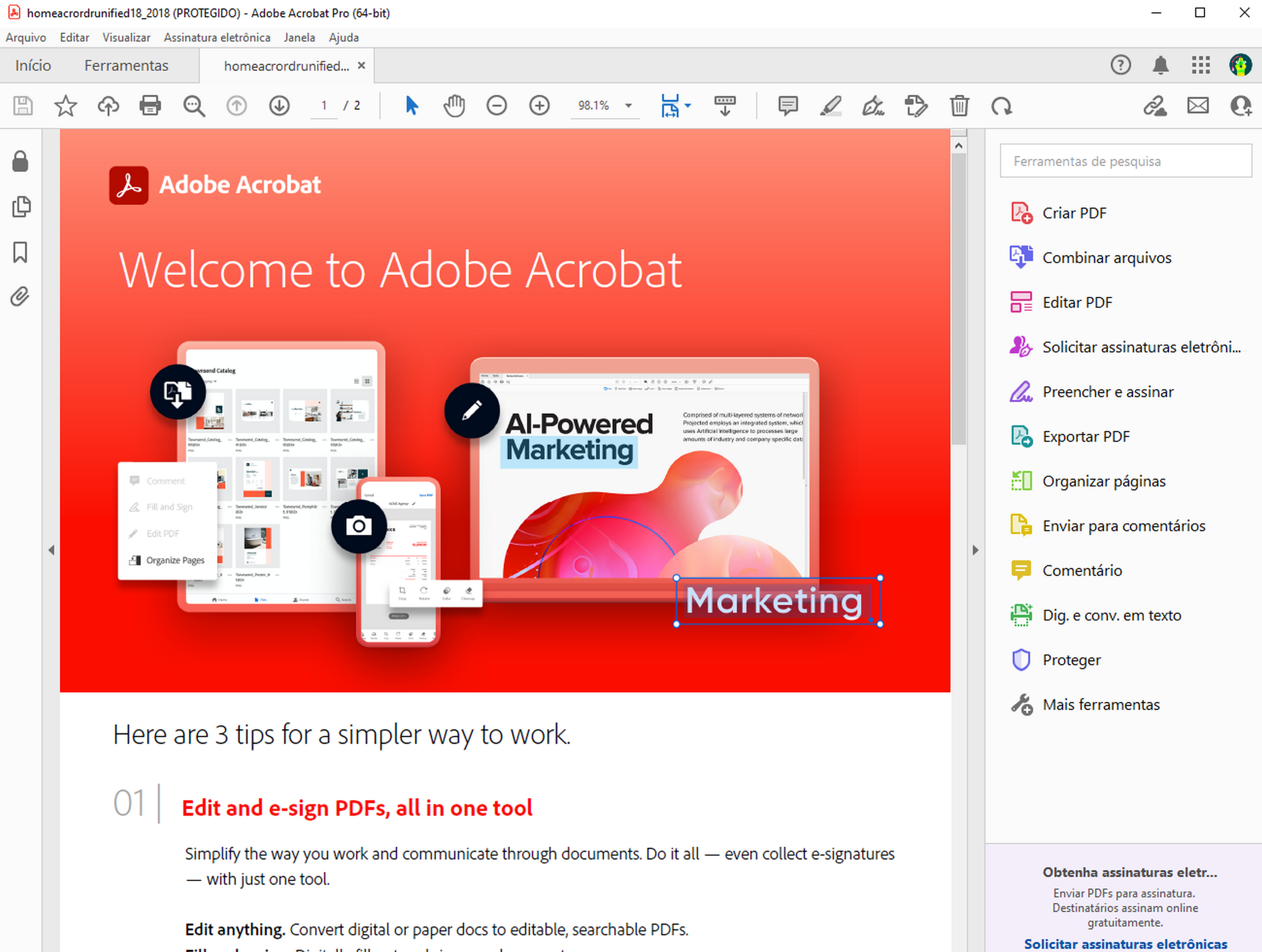Open the fit page options dropdown arrow
The height and width of the screenshot is (952, 1262).
(688, 106)
